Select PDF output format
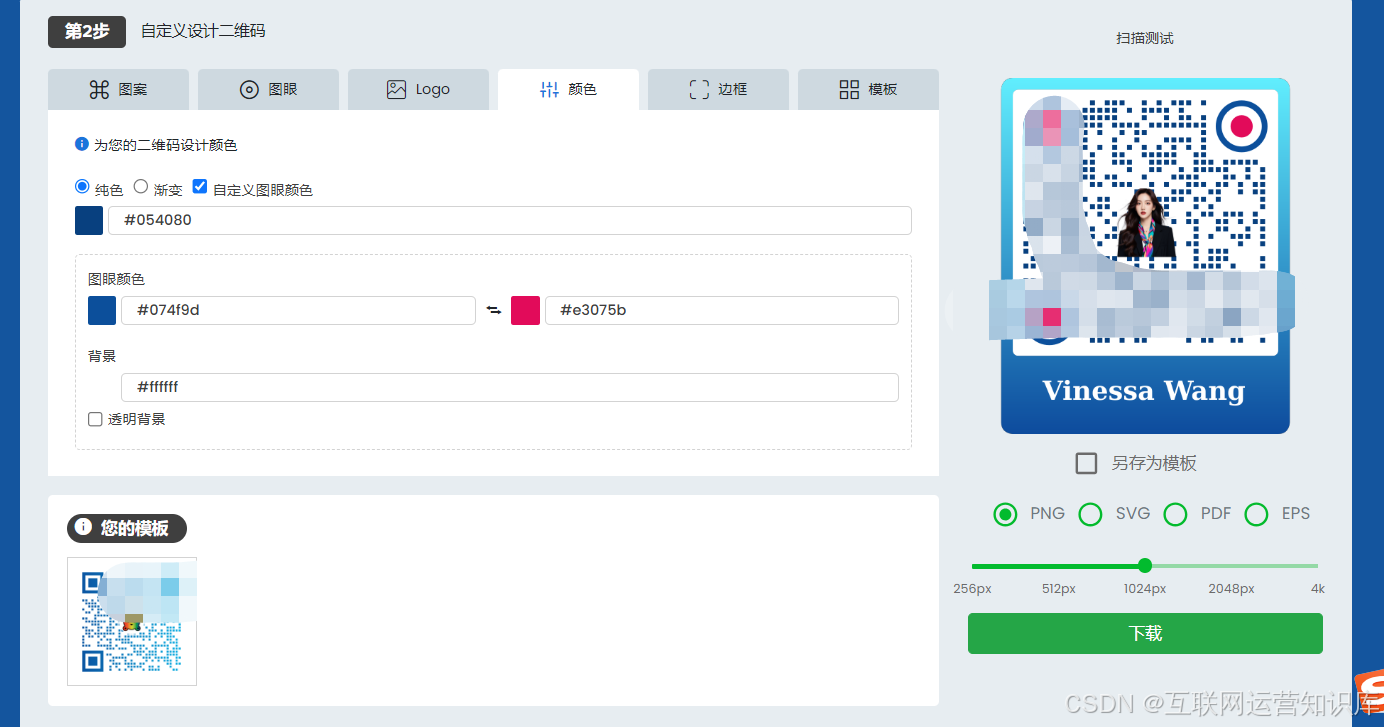Viewport: 1384px width, 727px height. [1176, 514]
